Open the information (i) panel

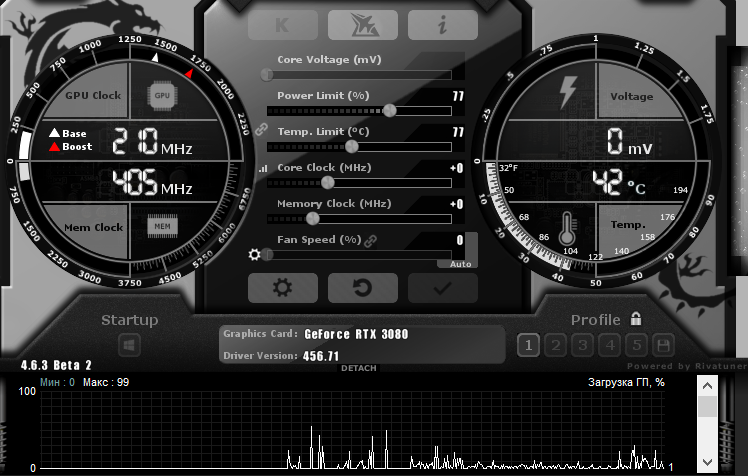(x=443, y=25)
